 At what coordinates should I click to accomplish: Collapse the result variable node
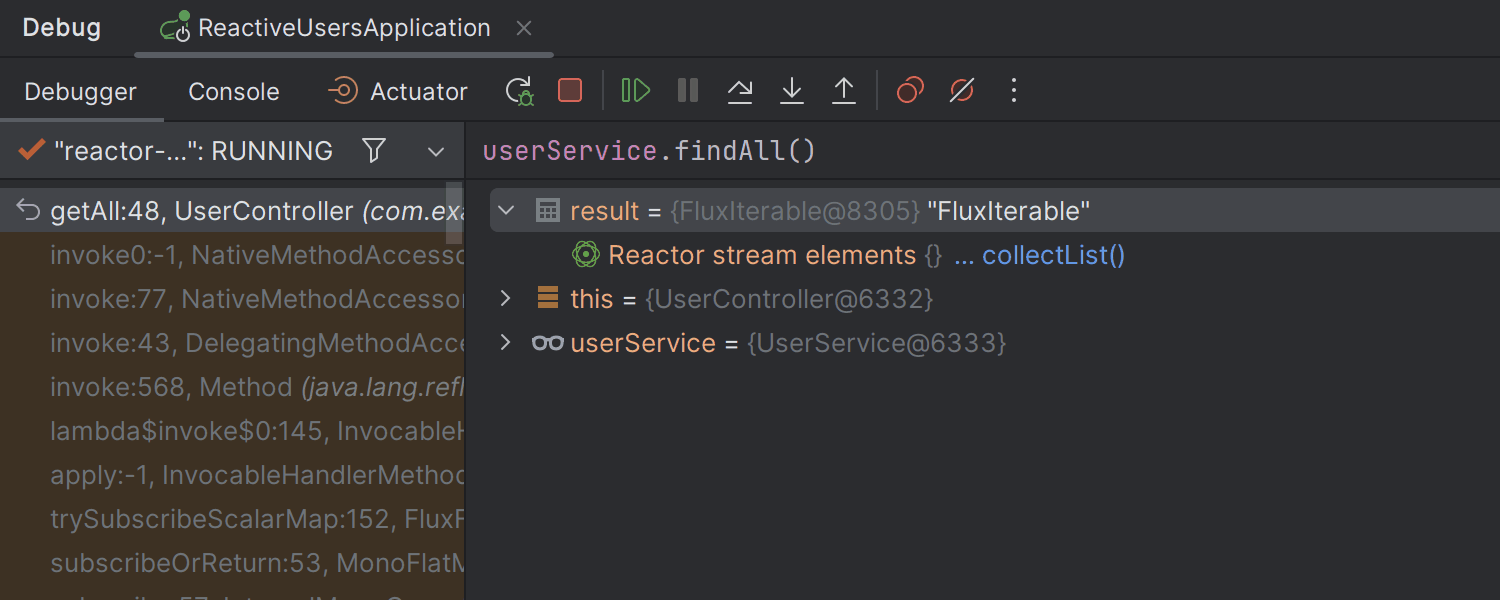point(506,211)
